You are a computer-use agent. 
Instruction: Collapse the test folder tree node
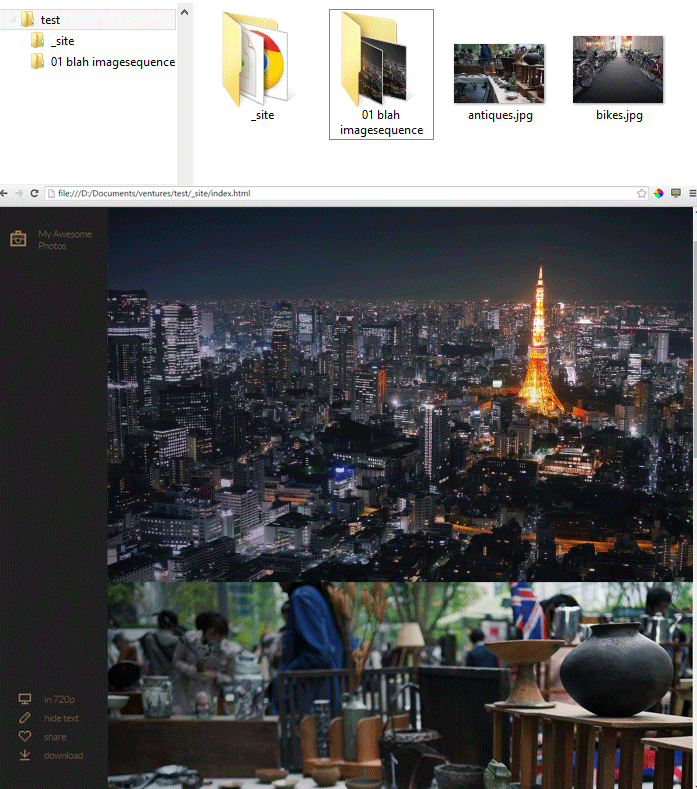[12, 20]
